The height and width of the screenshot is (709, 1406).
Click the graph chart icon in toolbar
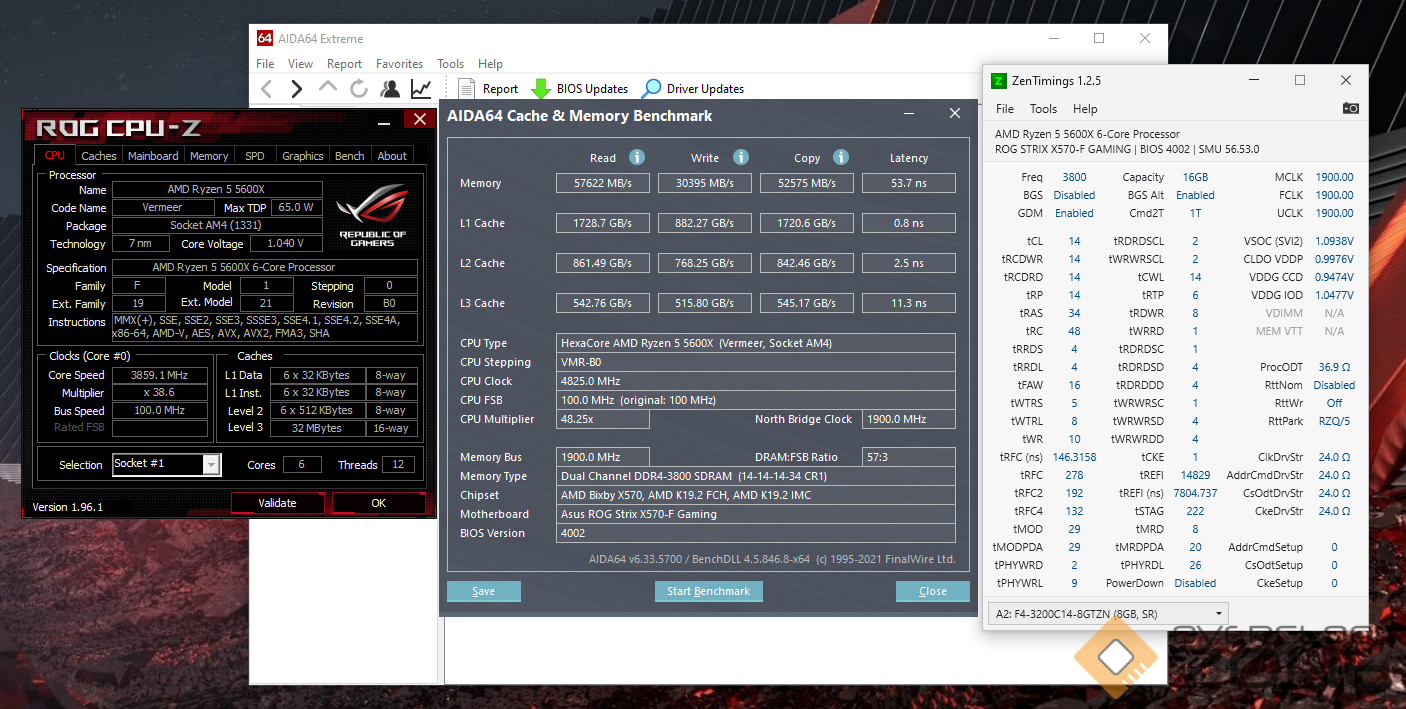click(421, 89)
